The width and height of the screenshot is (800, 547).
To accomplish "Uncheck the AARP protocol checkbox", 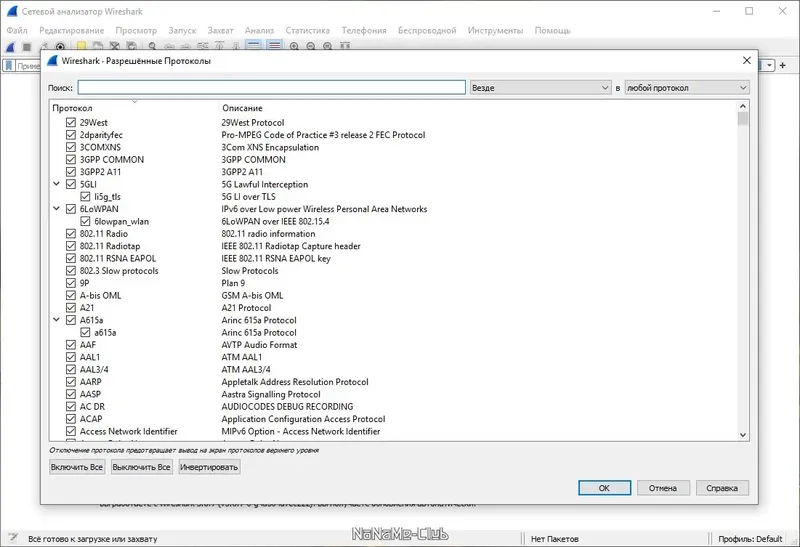I will (x=71, y=382).
